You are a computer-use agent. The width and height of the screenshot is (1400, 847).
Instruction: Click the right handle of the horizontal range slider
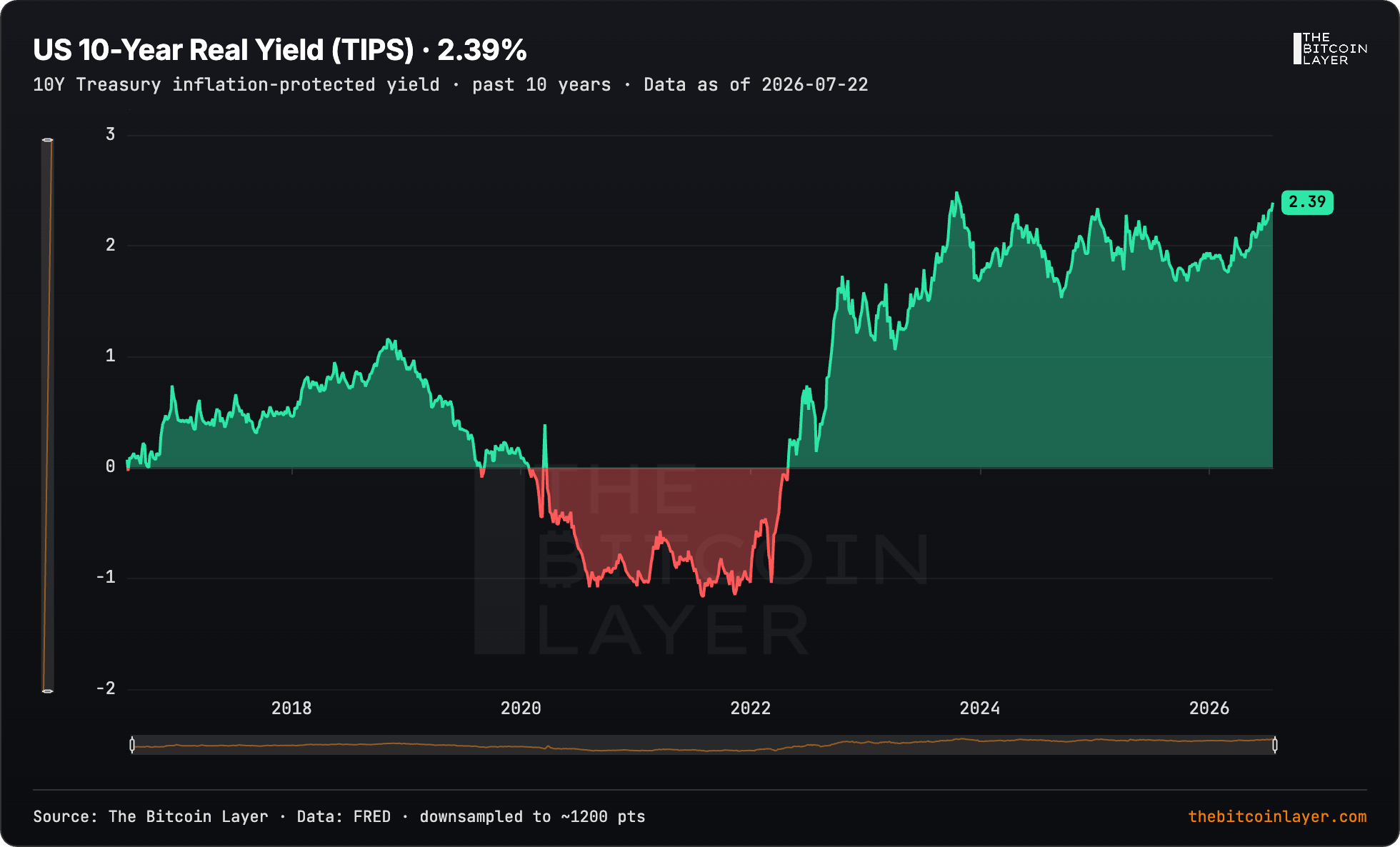coord(1275,745)
